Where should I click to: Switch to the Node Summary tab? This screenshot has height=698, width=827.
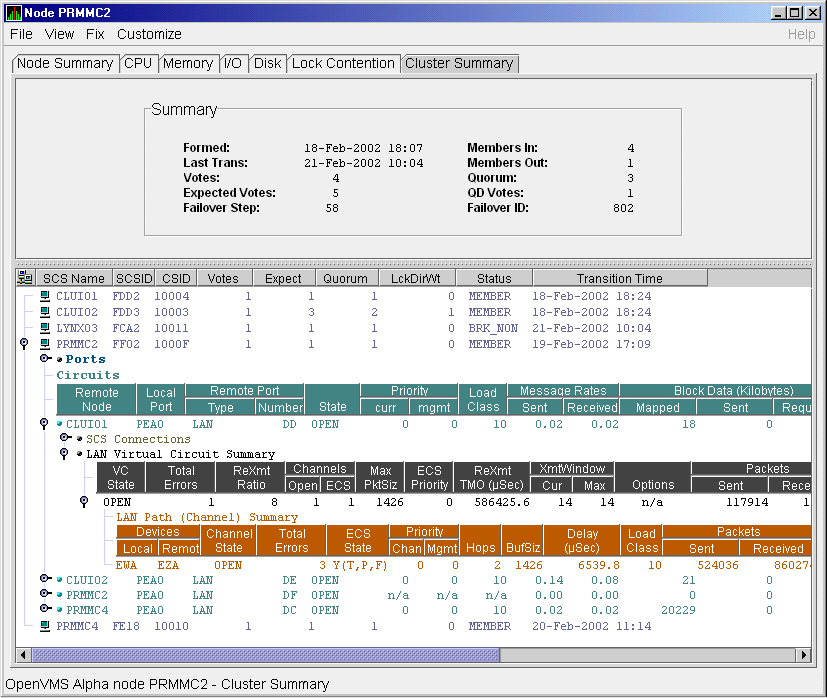tap(65, 63)
